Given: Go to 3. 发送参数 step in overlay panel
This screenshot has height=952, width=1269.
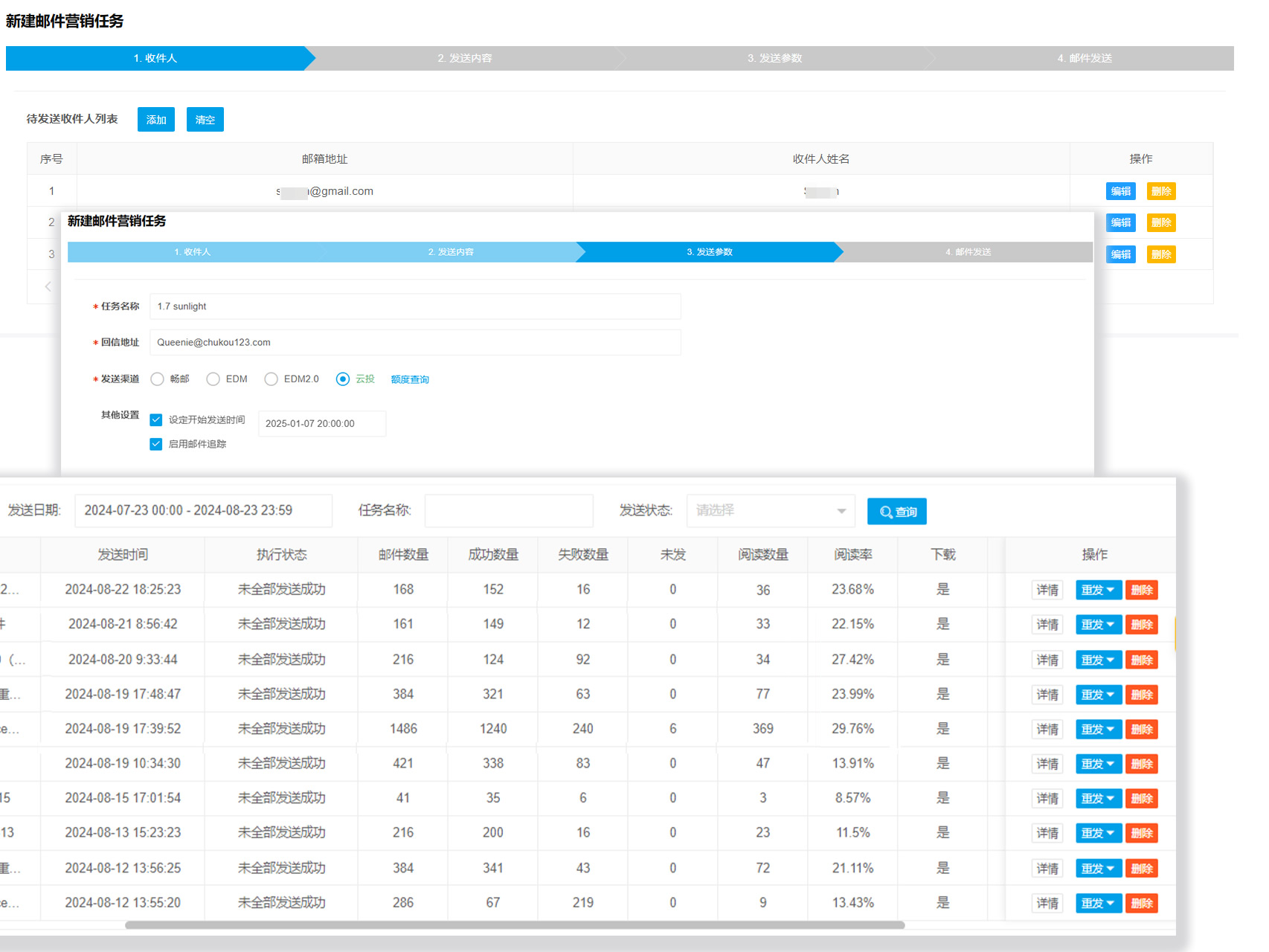Looking at the screenshot, I should click(710, 252).
